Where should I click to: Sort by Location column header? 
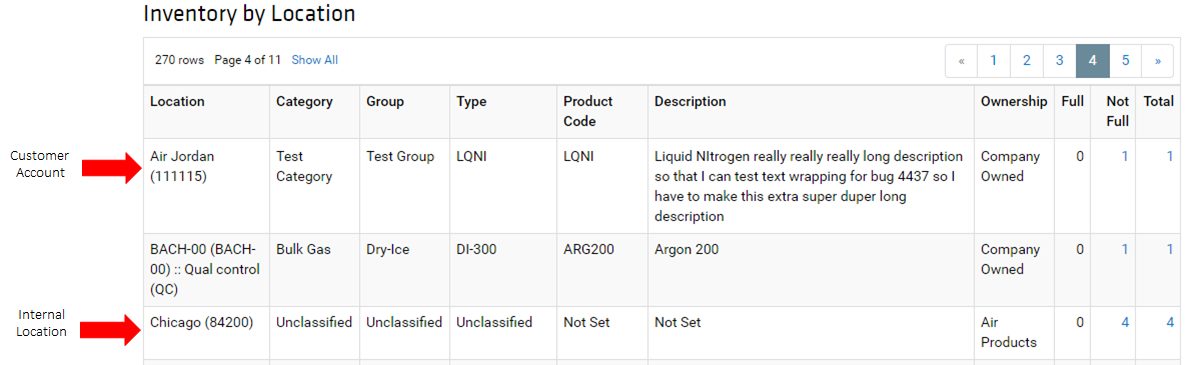(x=177, y=101)
